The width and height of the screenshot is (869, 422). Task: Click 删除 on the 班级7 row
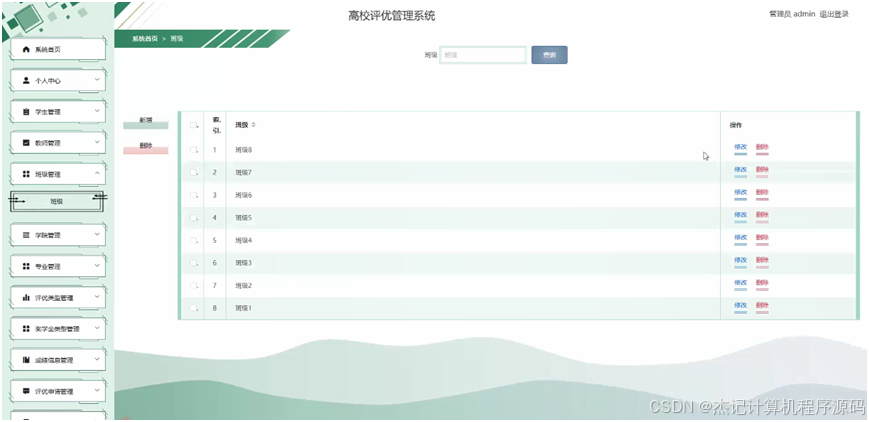(x=762, y=170)
